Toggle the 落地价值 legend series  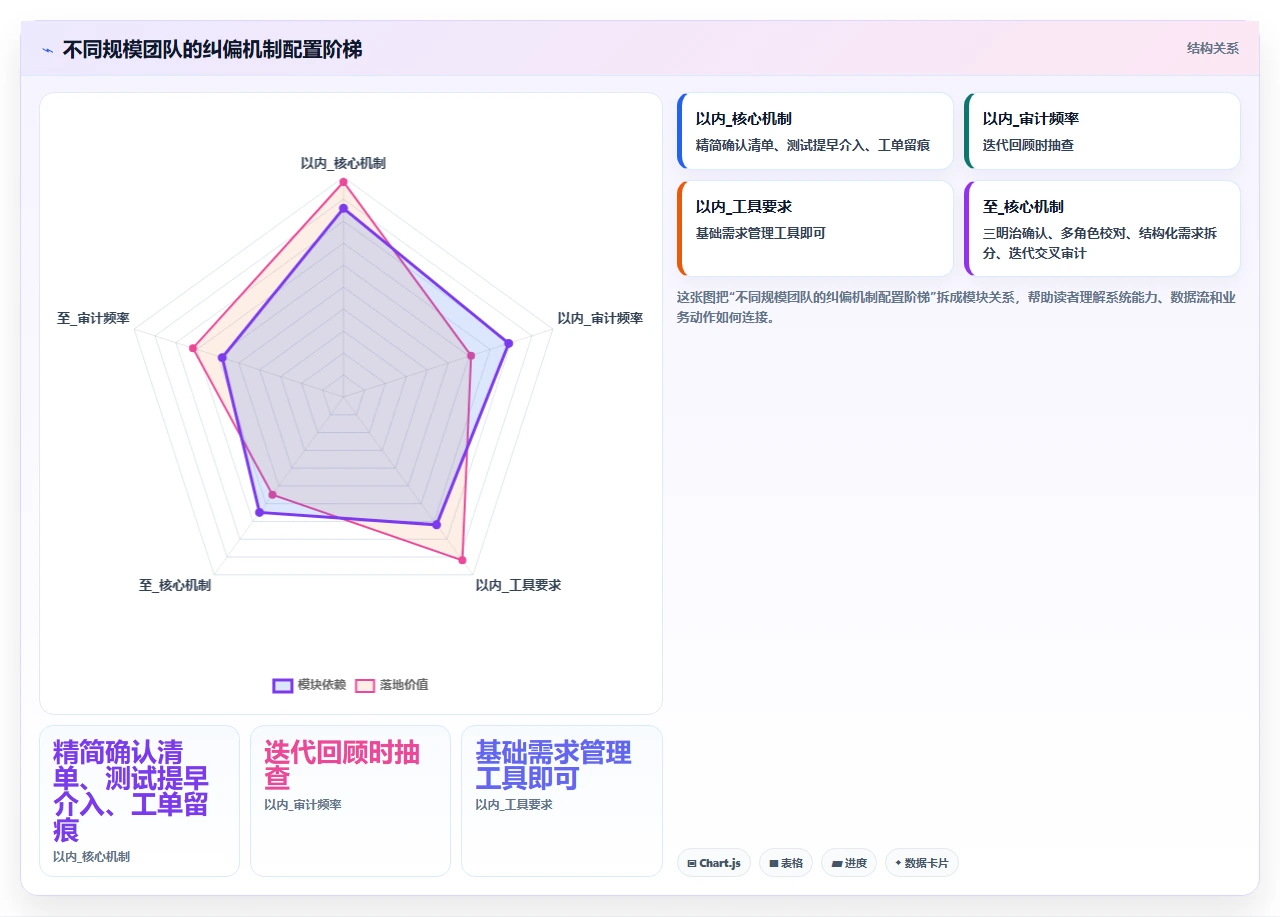(x=391, y=685)
